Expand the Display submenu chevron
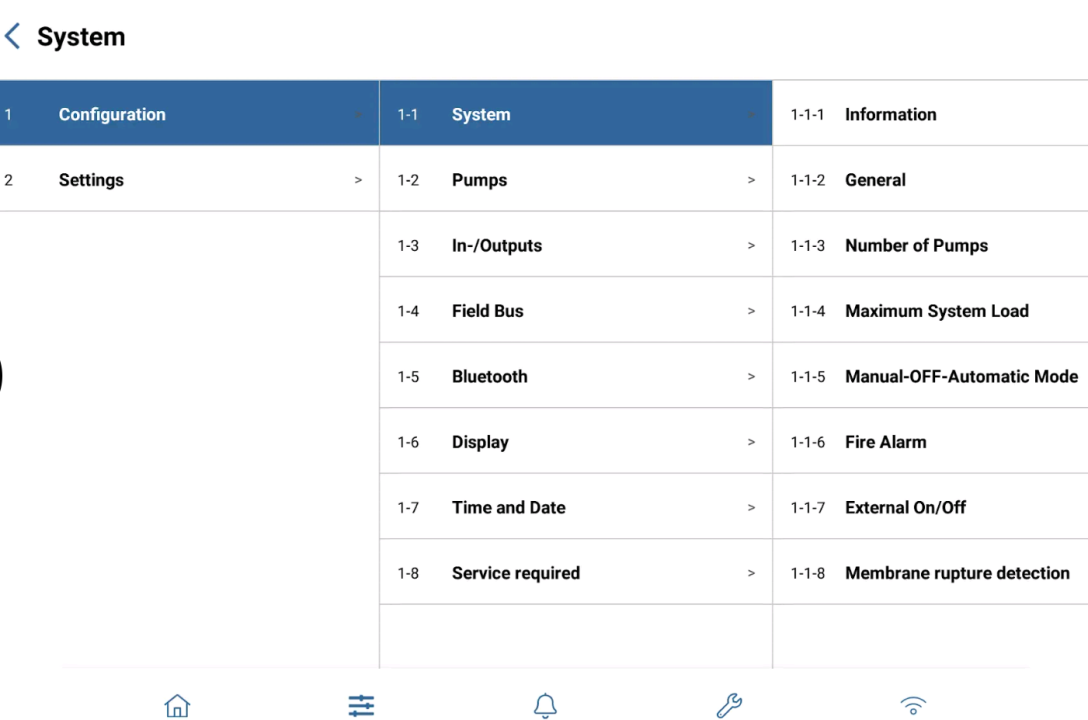The image size is (1088, 720). (x=751, y=442)
